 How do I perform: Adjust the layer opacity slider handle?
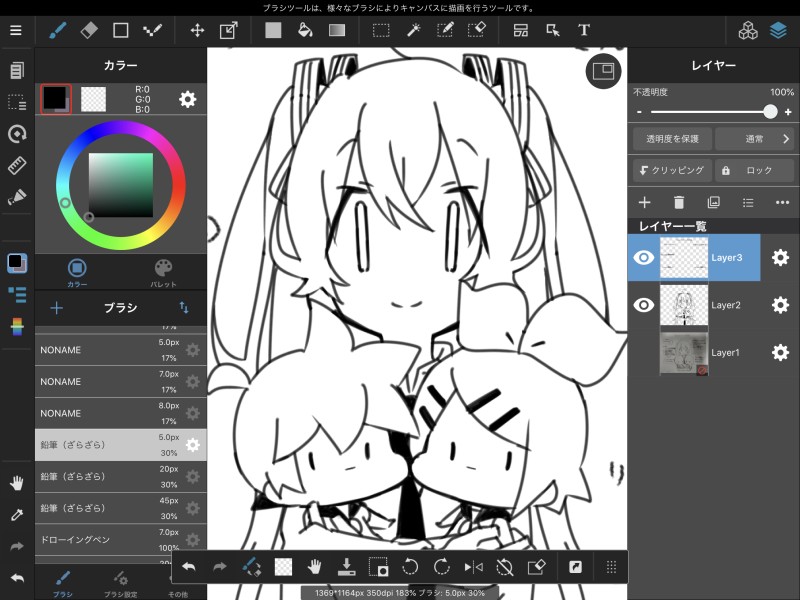(x=770, y=112)
